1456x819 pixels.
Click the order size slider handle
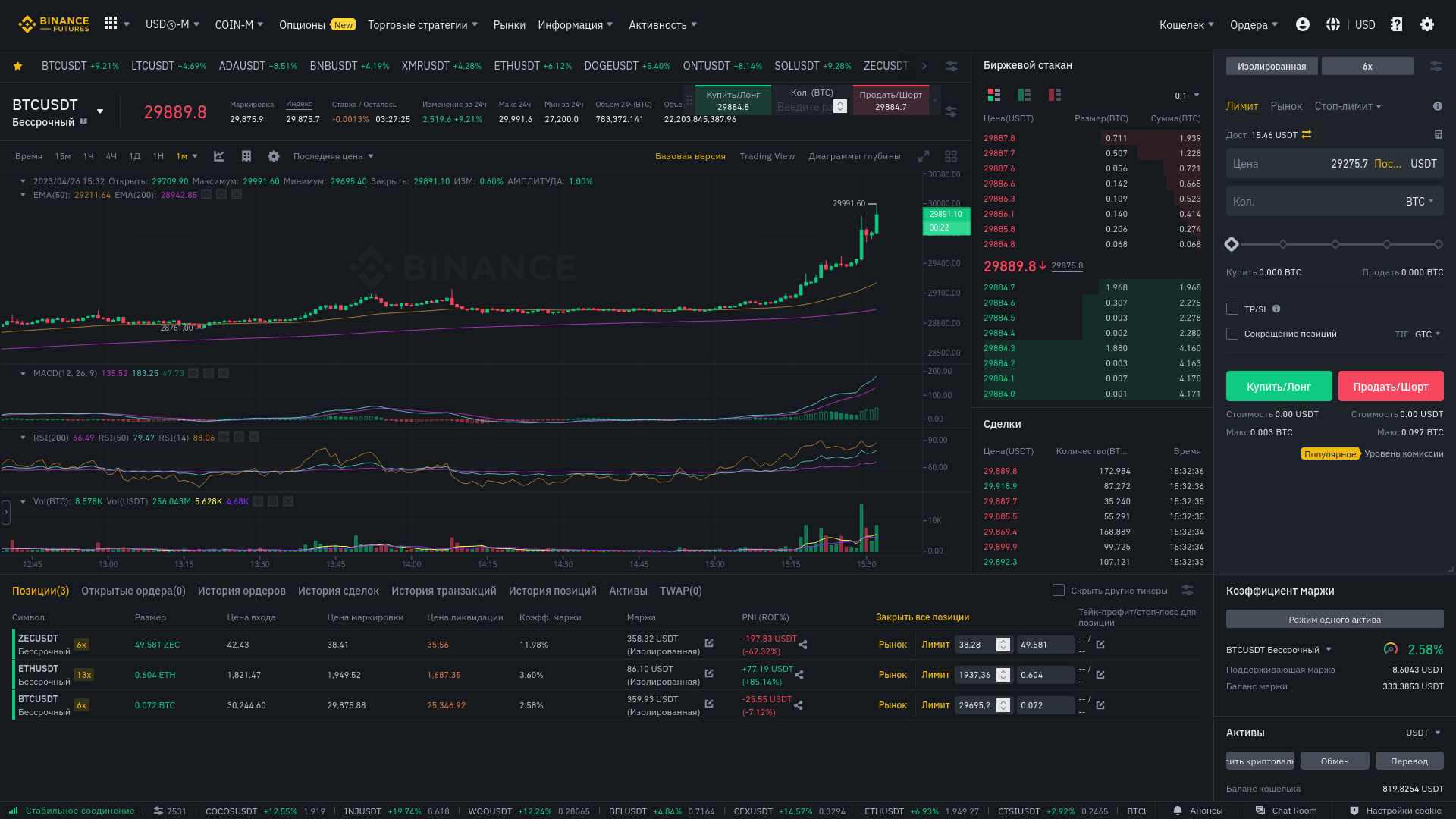(x=1232, y=244)
